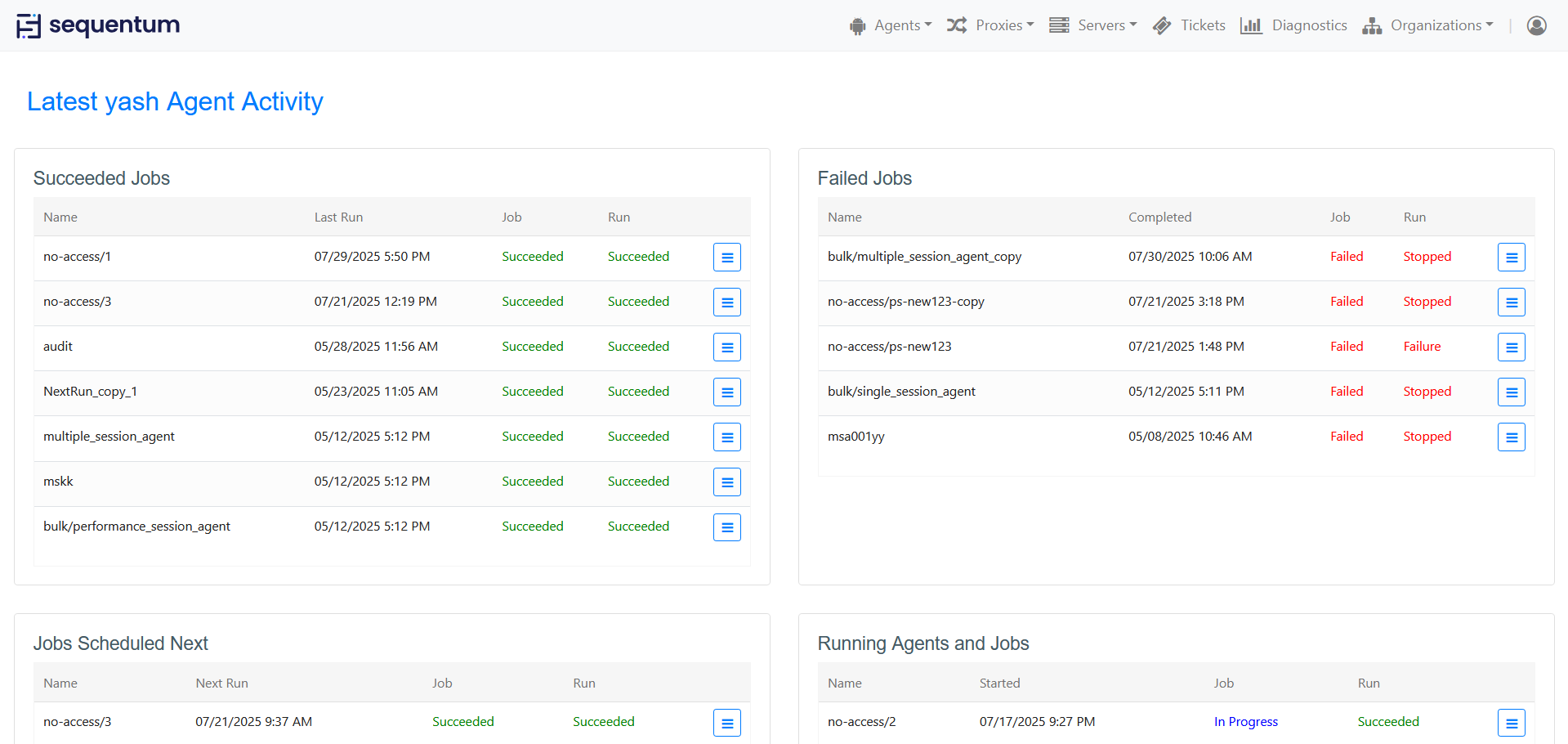Viewport: 1568px width, 744px height.
Task: Click menu icon for bulk/performance_session_agent row
Action: (726, 527)
